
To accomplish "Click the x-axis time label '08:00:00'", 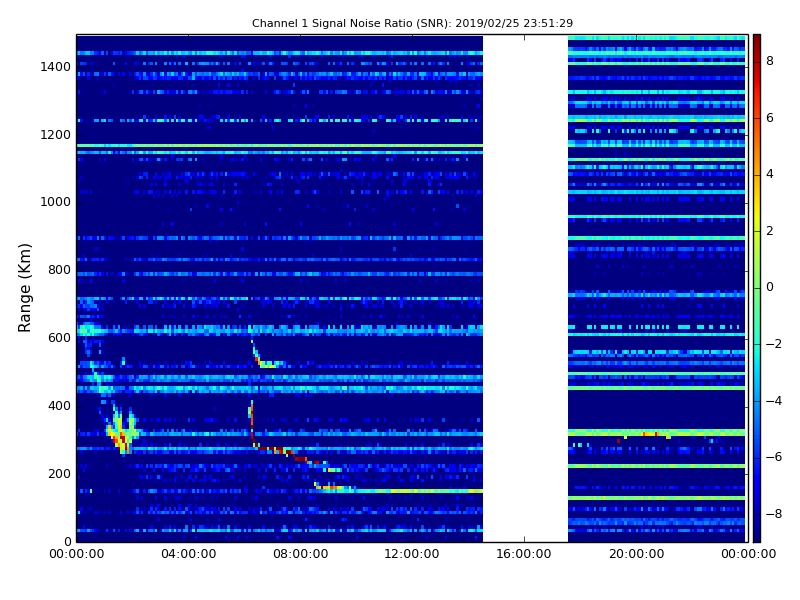I will tap(301, 554).
